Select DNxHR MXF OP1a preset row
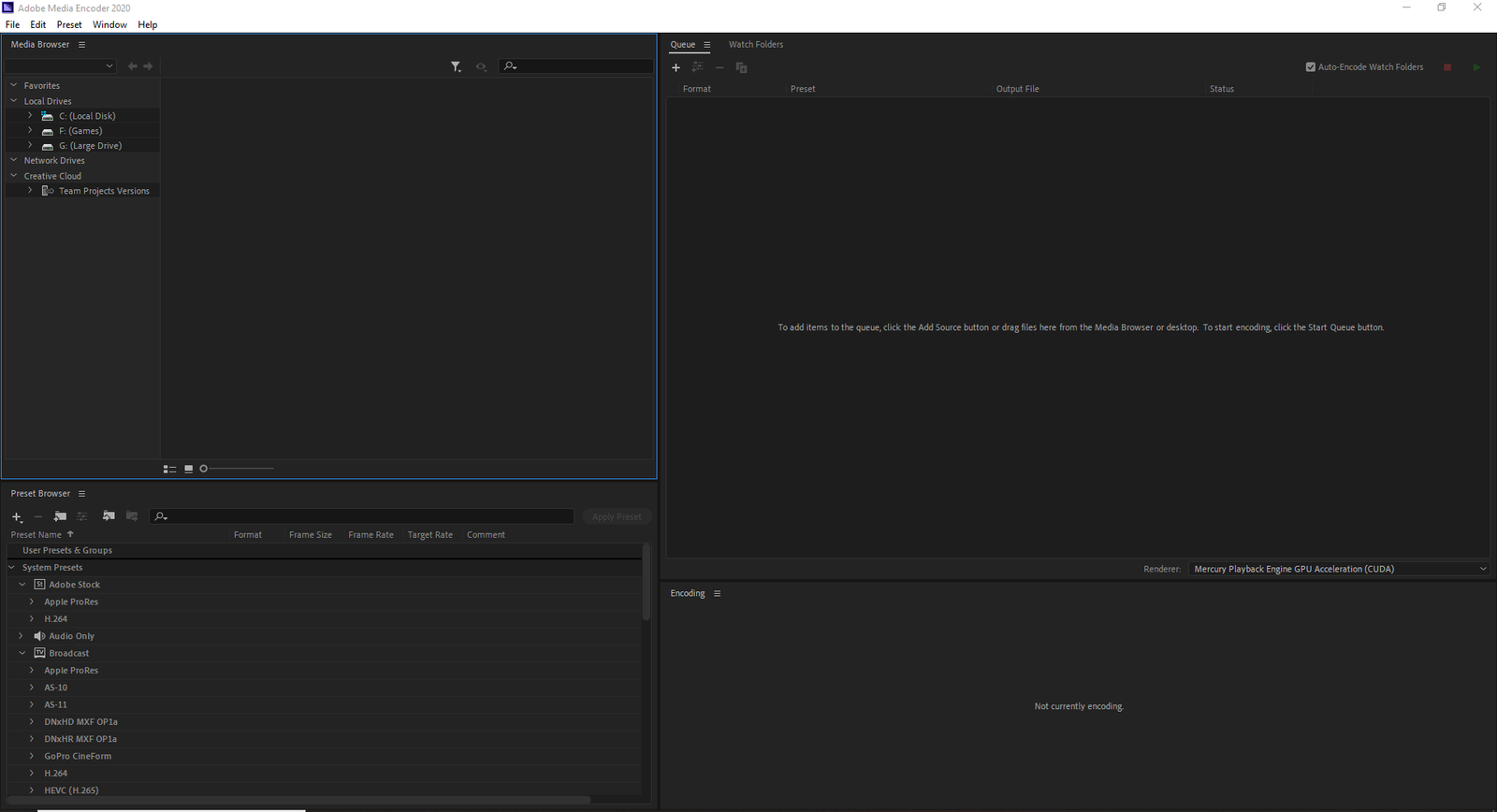1497x812 pixels. point(325,739)
